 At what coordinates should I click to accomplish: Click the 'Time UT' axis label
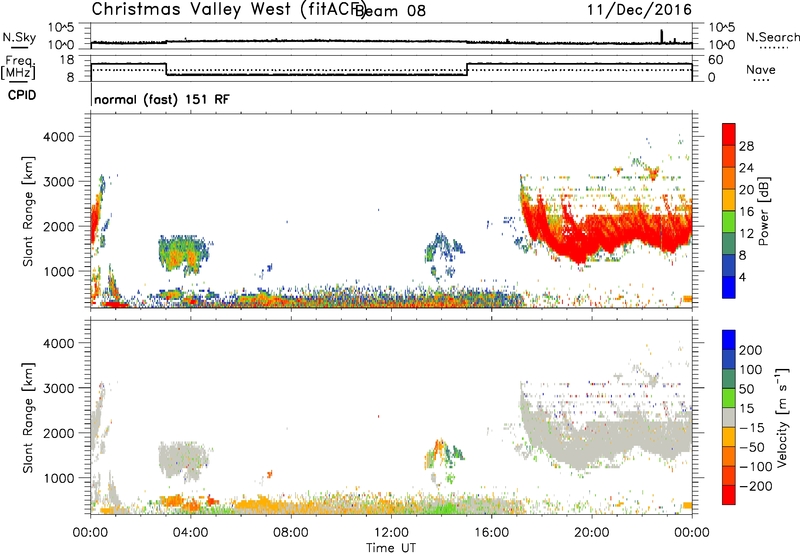[x=391, y=548]
